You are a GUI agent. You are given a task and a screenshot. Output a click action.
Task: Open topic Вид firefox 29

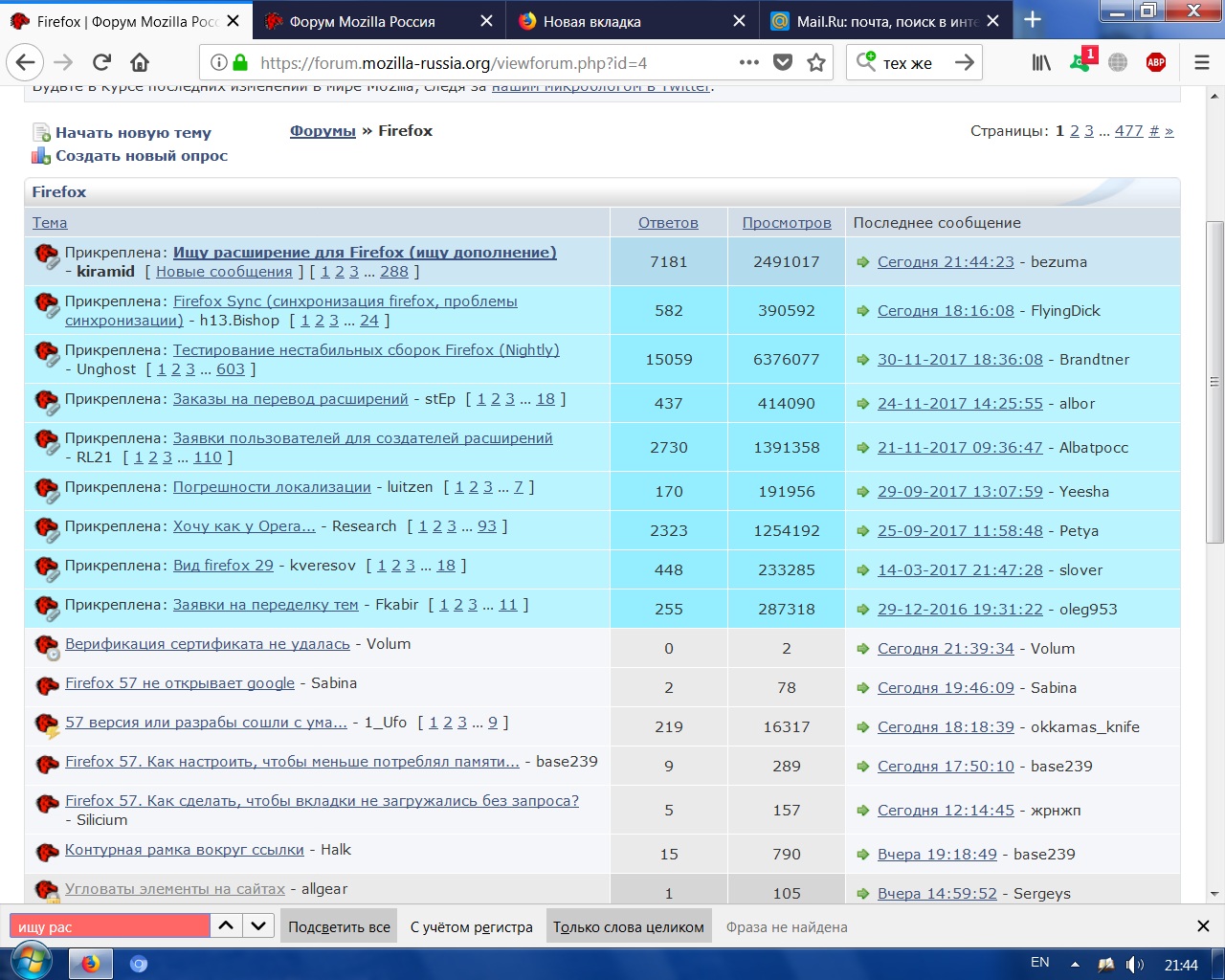click(x=223, y=566)
